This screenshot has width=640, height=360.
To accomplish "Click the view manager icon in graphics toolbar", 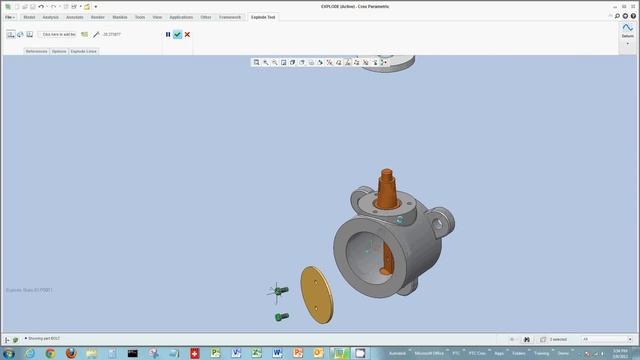I will point(311,62).
